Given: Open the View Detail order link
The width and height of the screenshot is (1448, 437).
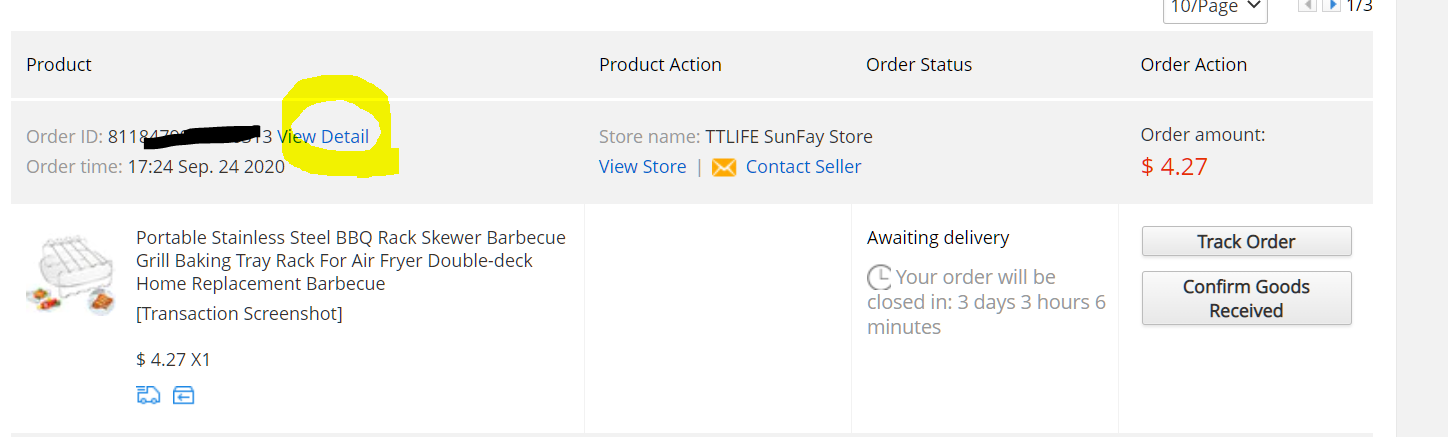Looking at the screenshot, I should [324, 137].
